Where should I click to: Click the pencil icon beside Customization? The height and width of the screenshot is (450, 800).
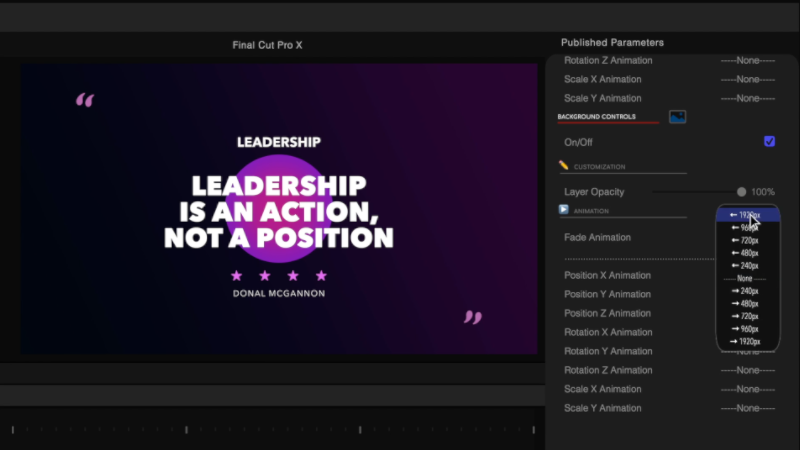[563, 165]
